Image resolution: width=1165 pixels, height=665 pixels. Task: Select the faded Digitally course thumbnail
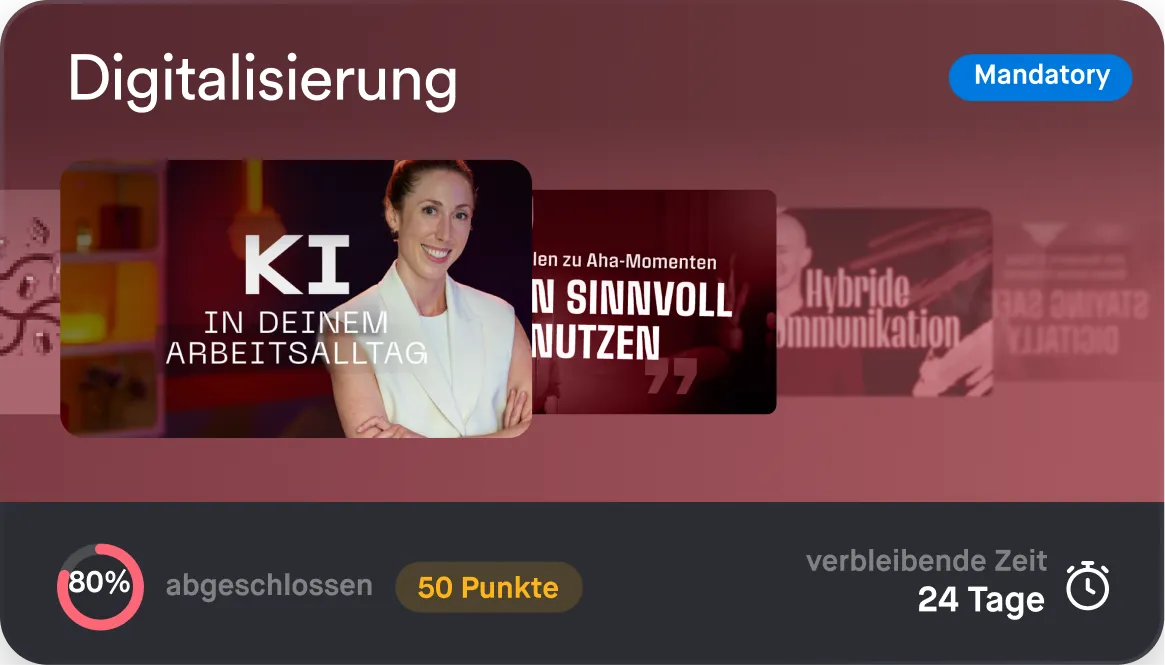coord(1077,302)
